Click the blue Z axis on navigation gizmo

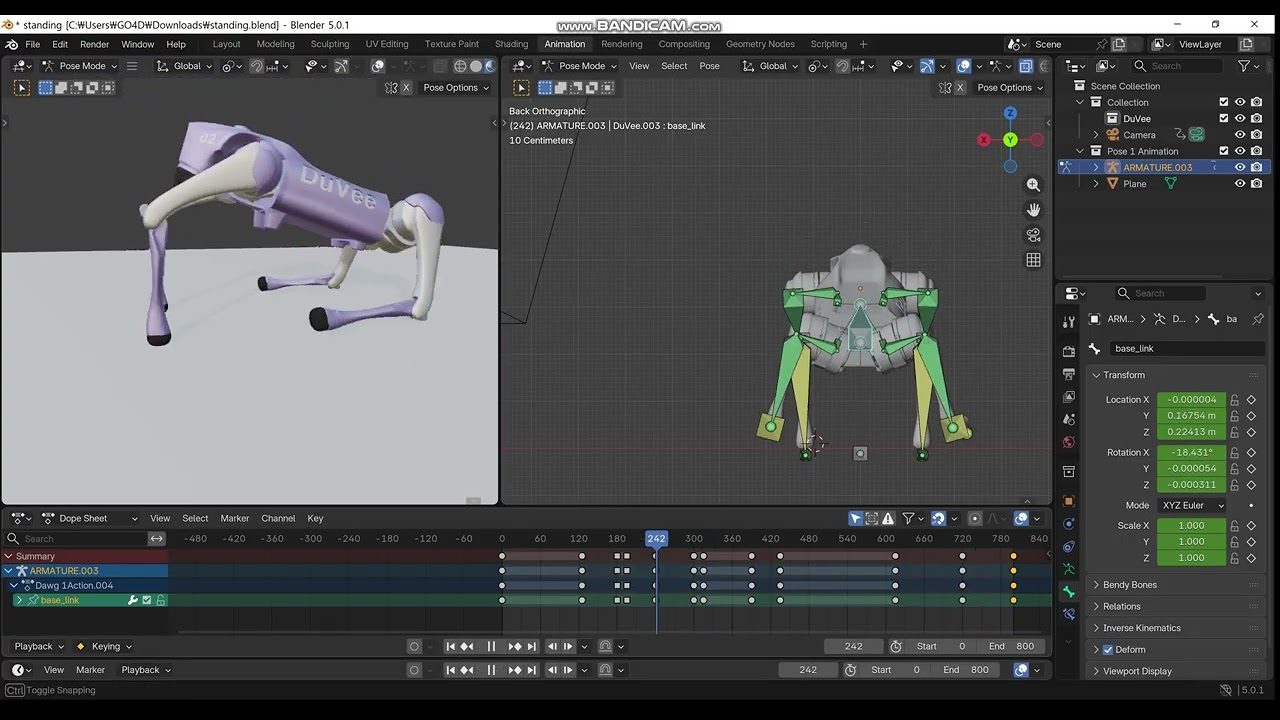tap(1010, 113)
